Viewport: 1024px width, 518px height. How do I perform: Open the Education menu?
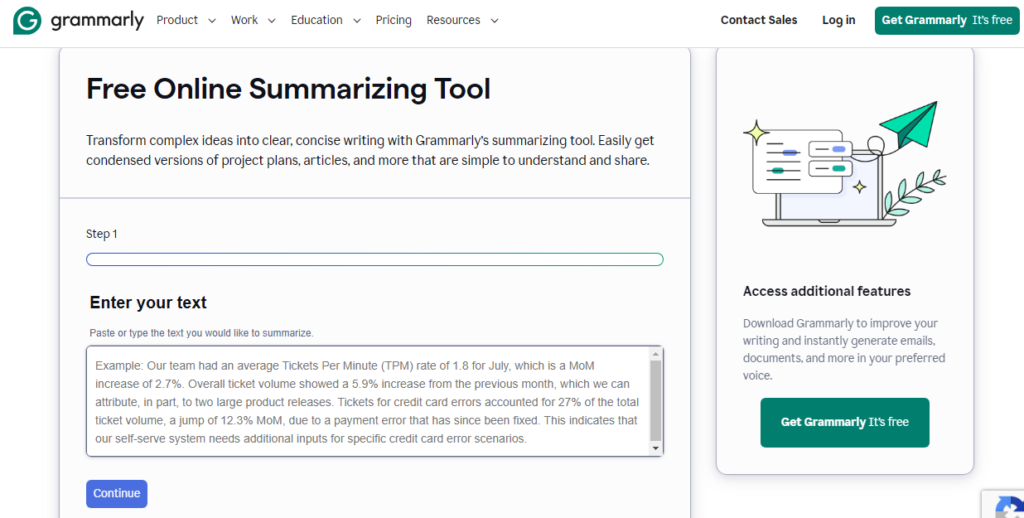[317, 20]
